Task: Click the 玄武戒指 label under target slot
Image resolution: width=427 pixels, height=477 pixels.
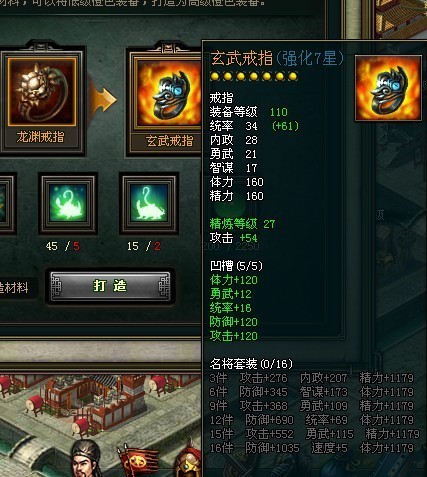Action: [169, 141]
